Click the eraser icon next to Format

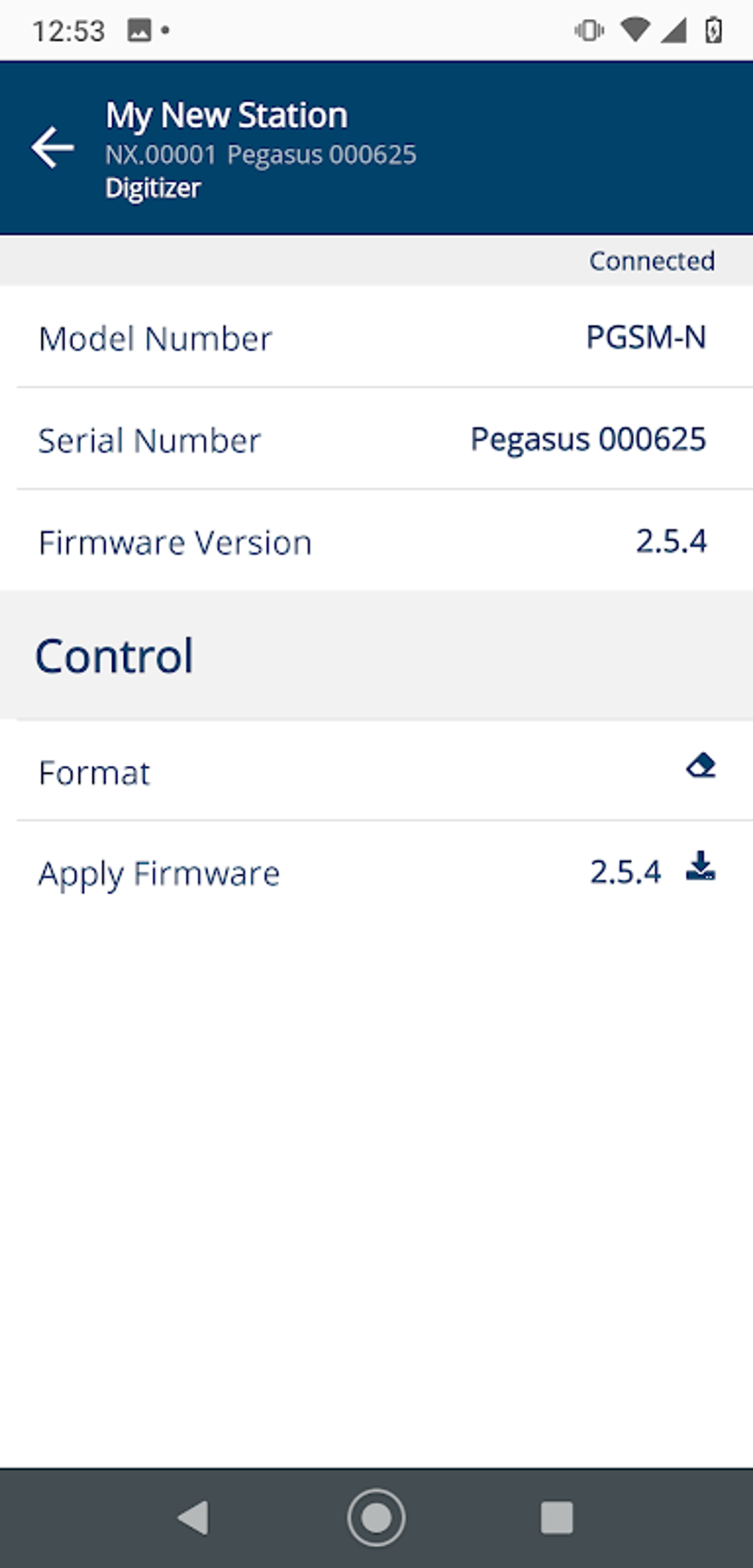[700, 767]
